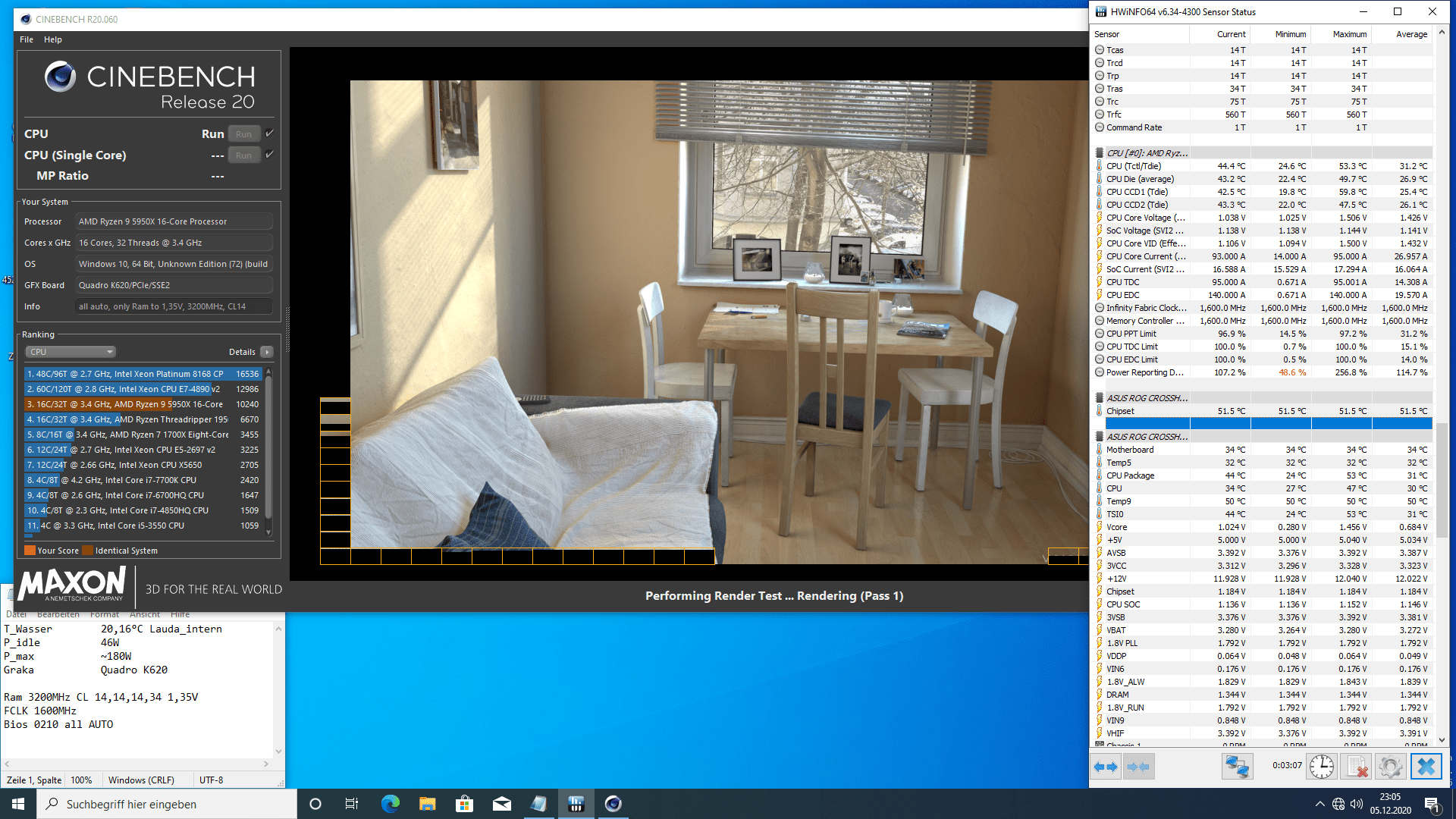The height and width of the screenshot is (819, 1456).
Task: Click the collapse columns arrows button in HWiNFO
Action: point(1138,767)
